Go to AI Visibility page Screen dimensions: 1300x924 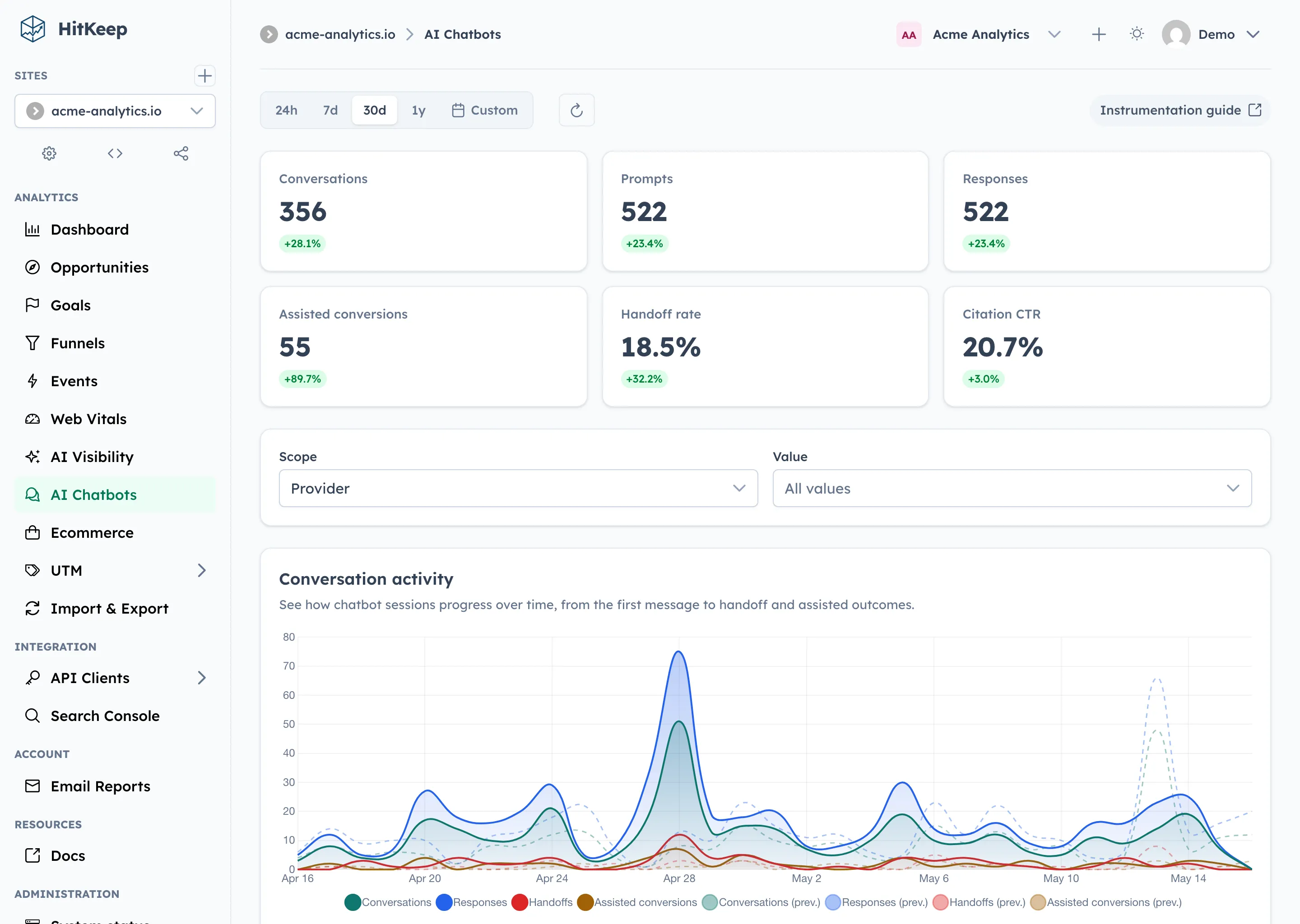(115, 457)
